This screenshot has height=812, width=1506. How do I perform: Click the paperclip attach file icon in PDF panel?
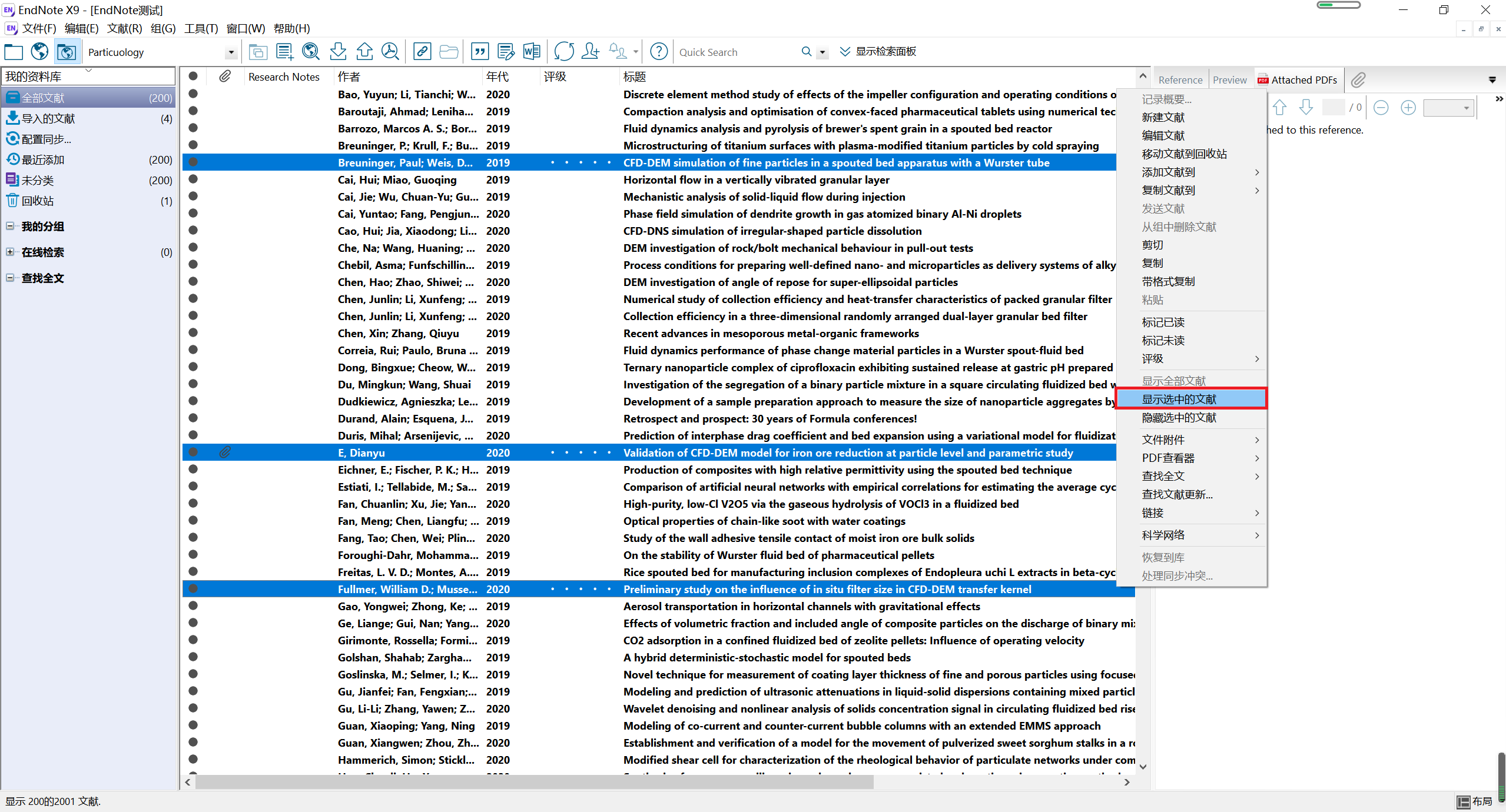pyautogui.click(x=1358, y=80)
